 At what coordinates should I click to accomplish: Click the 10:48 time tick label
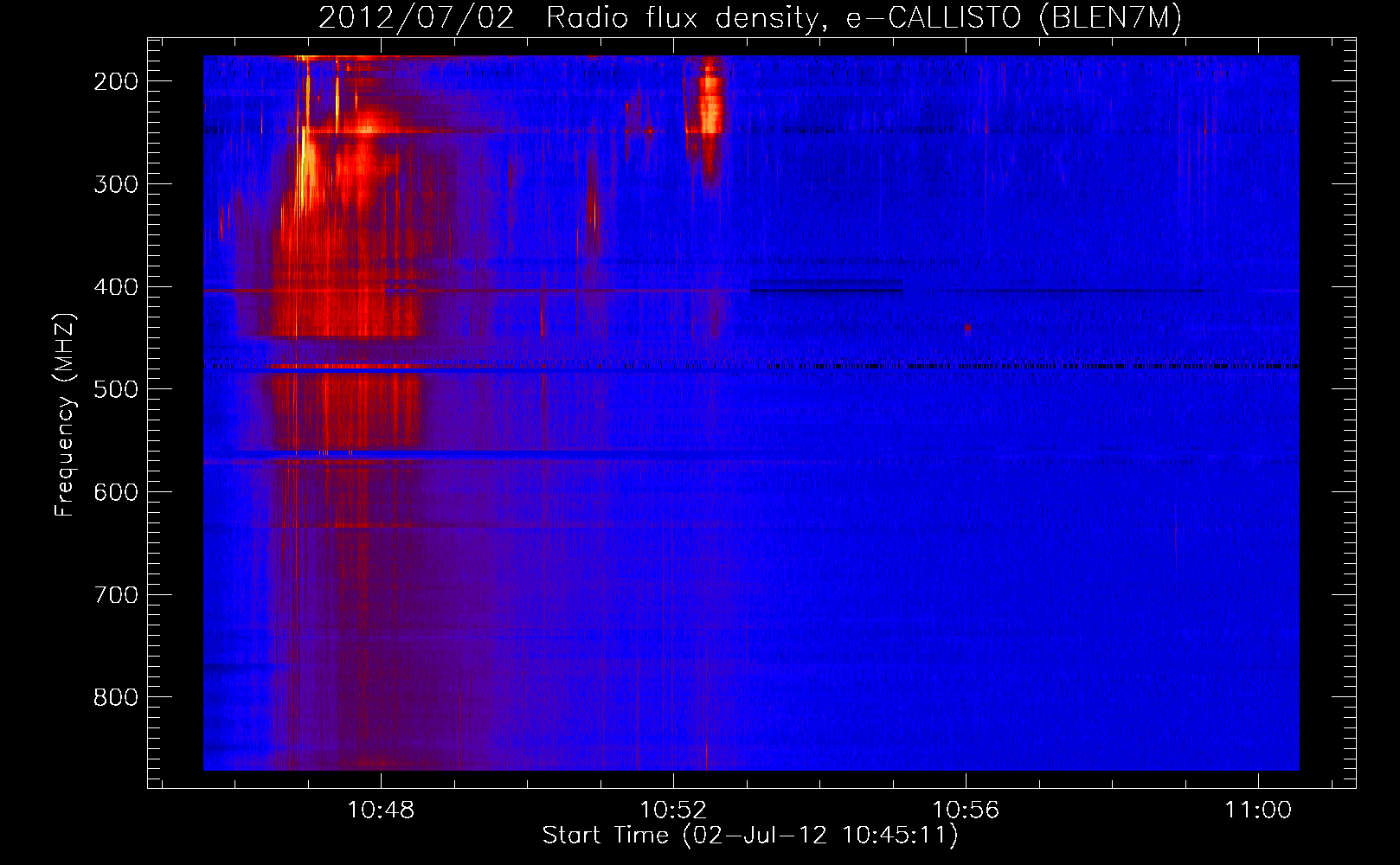(x=381, y=810)
